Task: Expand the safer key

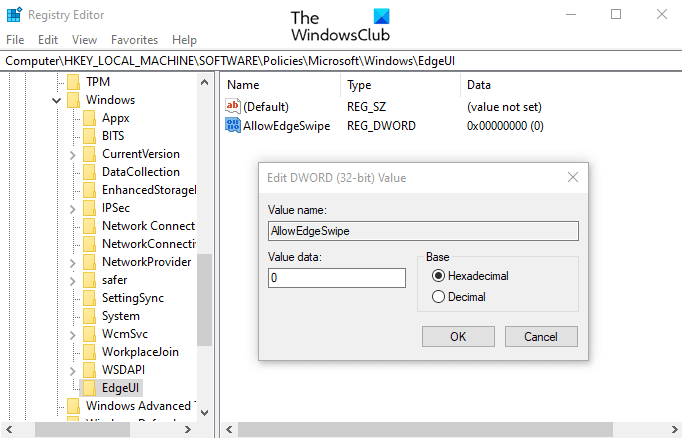Action: pyautogui.click(x=72, y=281)
